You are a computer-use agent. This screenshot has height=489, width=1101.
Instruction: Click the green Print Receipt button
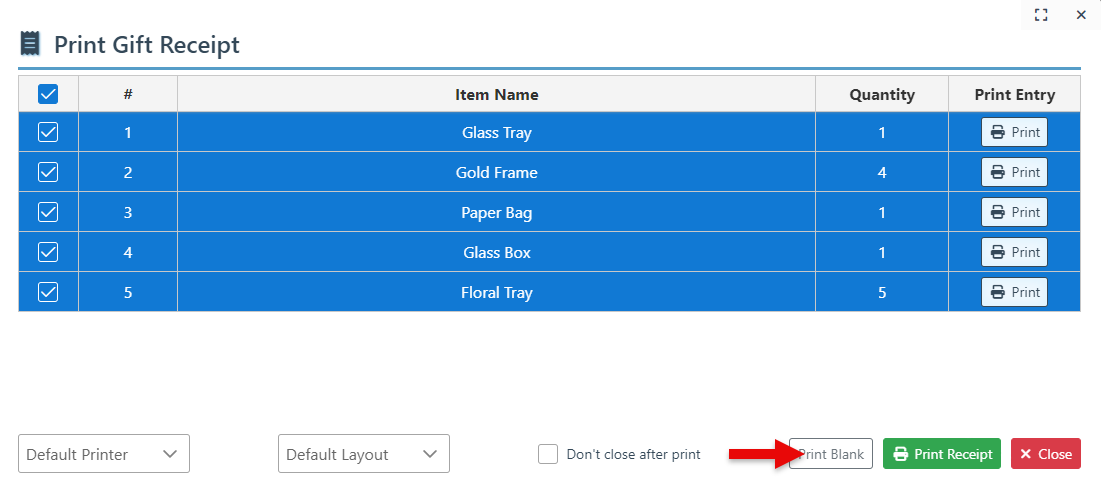942,454
